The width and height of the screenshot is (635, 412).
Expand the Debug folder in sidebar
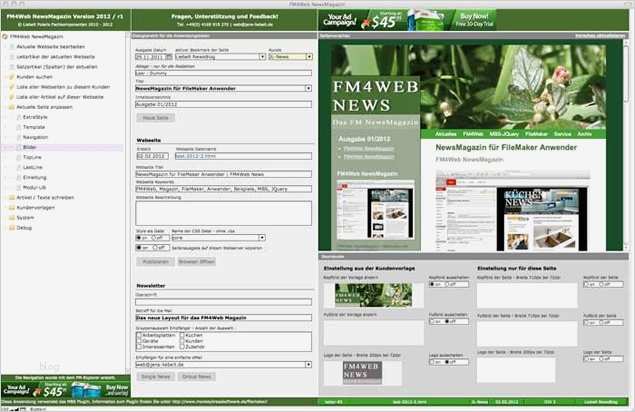(x=12, y=228)
